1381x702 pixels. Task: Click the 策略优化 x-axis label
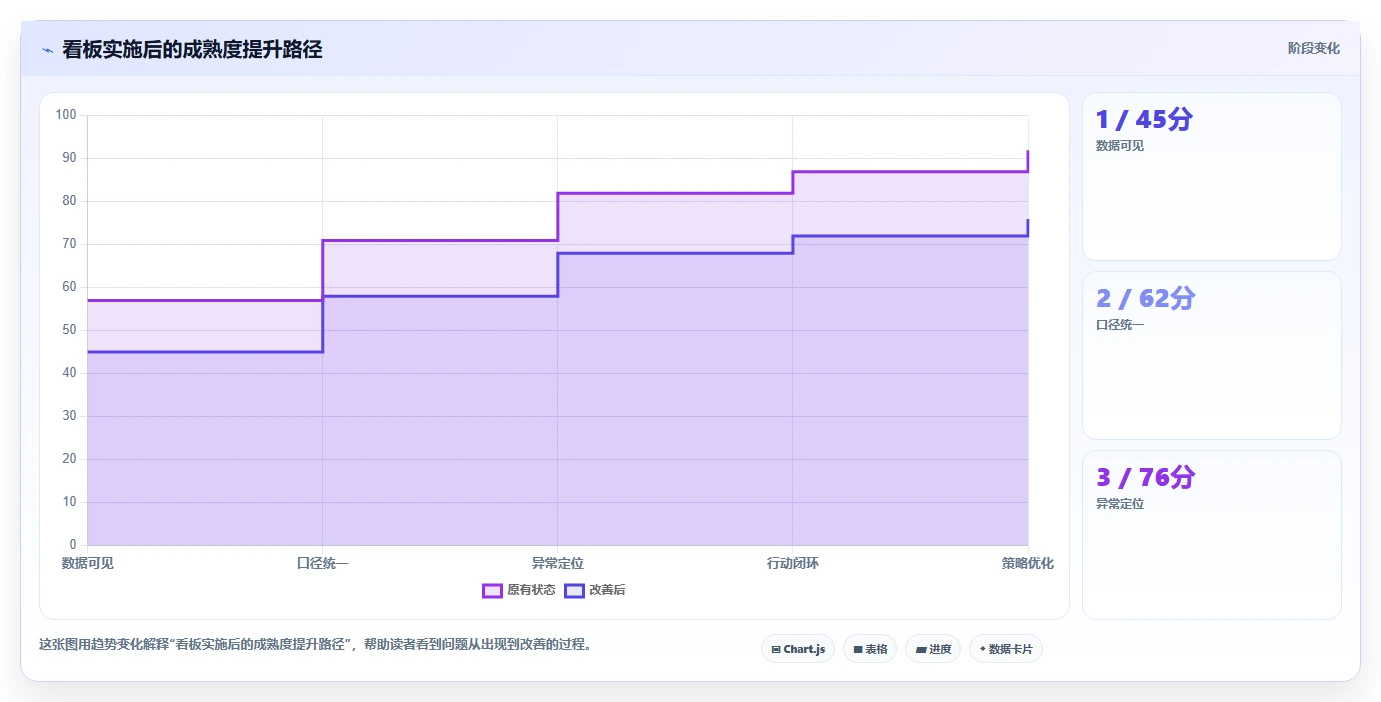(1028, 563)
